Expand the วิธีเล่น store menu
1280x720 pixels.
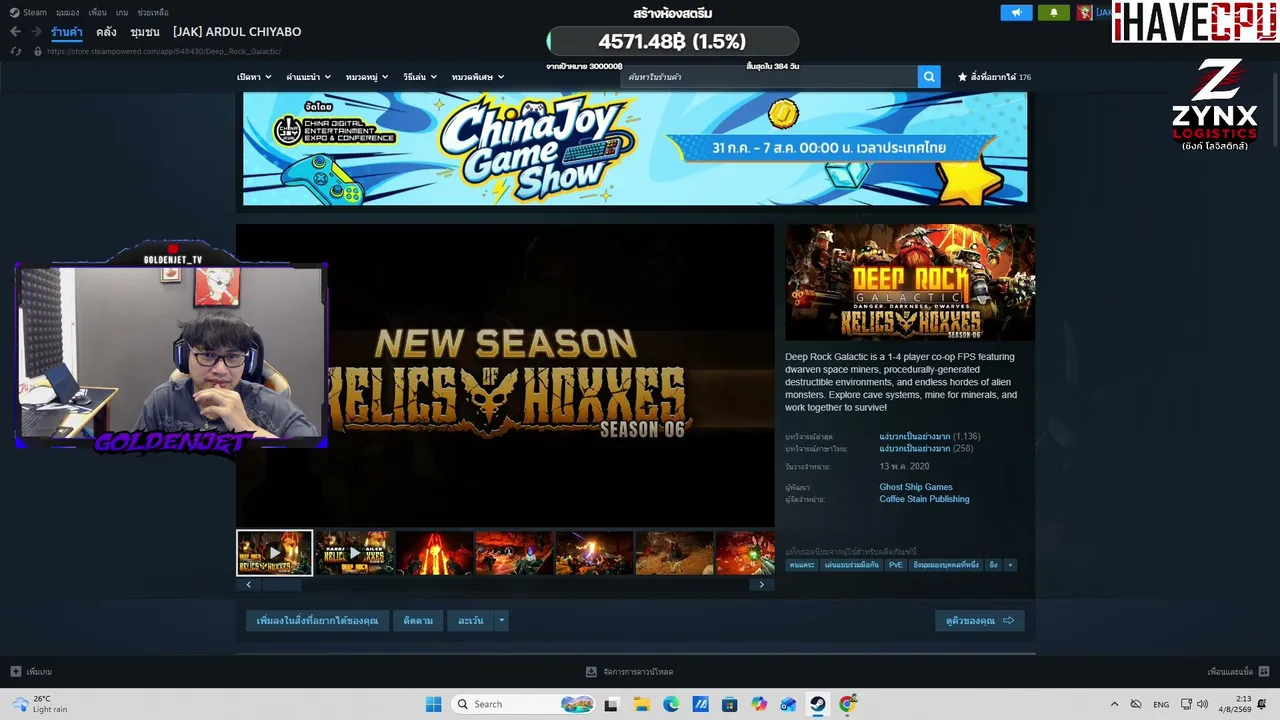[419, 77]
